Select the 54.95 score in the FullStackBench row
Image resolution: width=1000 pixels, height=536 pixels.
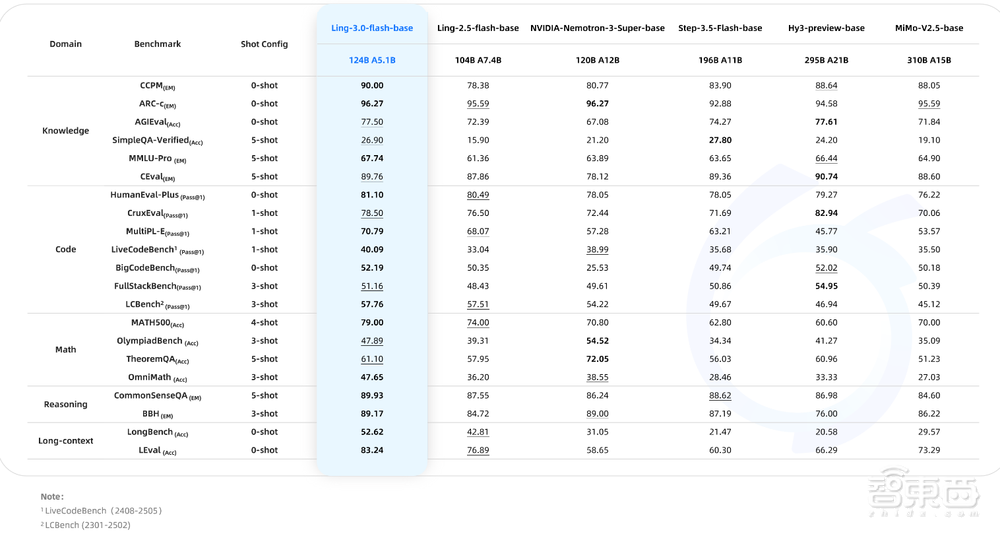826,287
